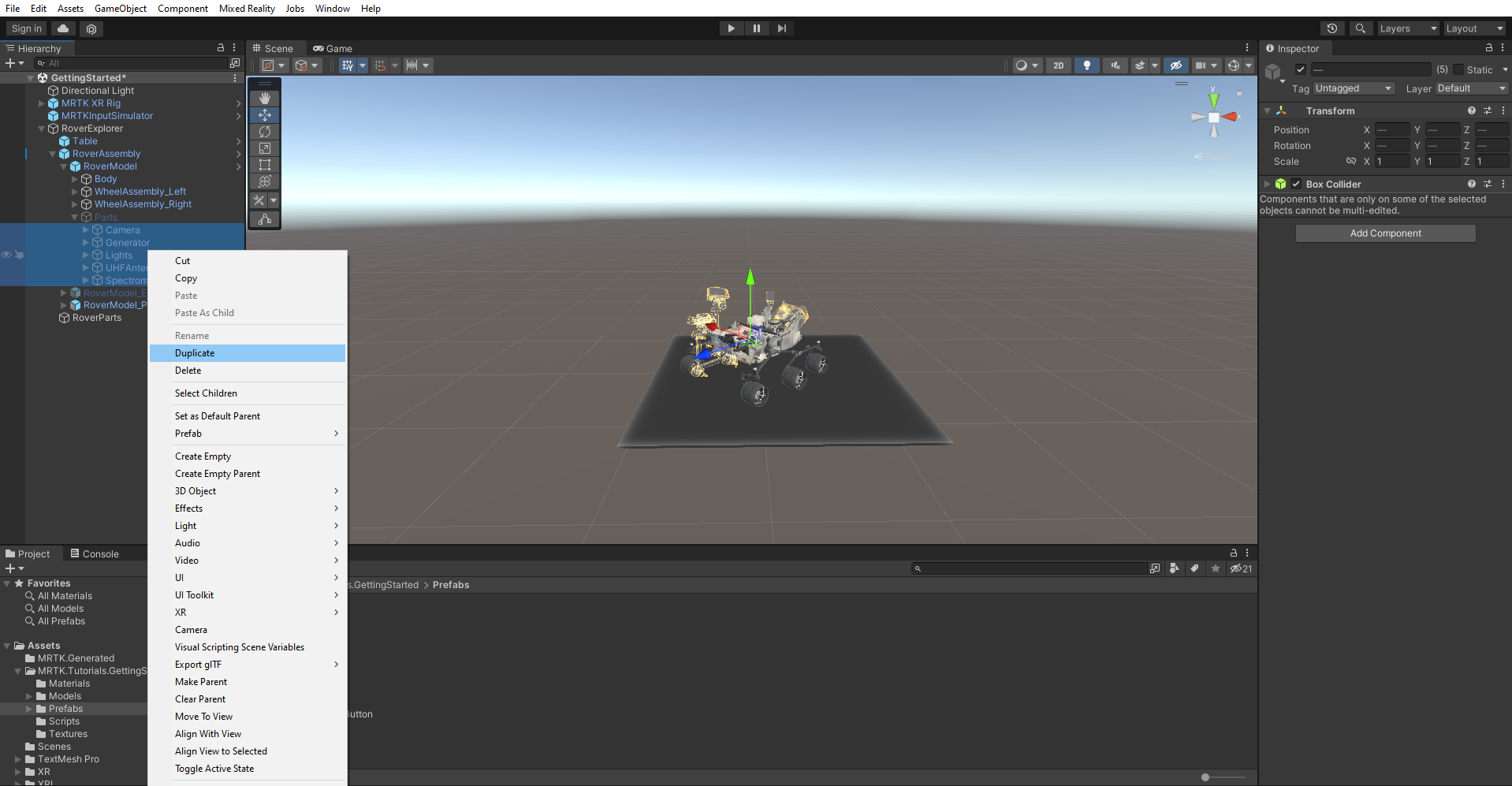Switch to the Console tab
This screenshot has width=1512, height=786.
(x=95, y=553)
